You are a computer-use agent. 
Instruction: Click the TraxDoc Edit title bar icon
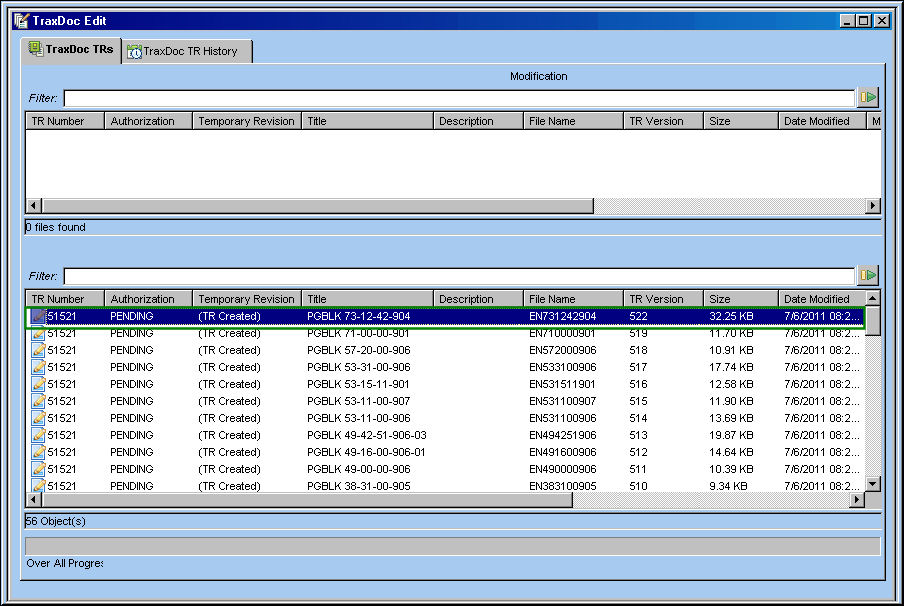(21, 21)
